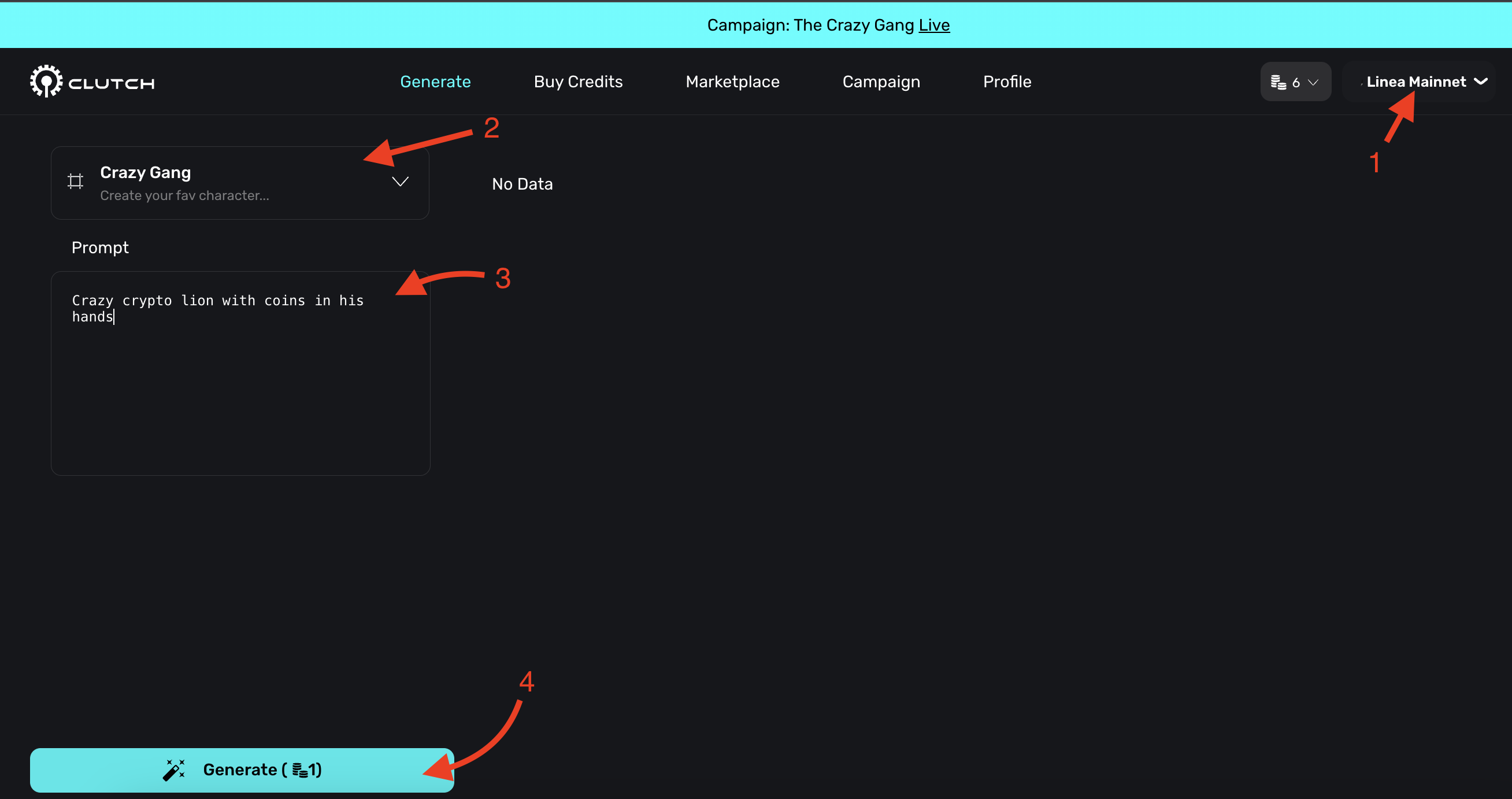Click the magic wand icon on Generate button
Image resolution: width=1512 pixels, height=799 pixels.
pos(174,770)
